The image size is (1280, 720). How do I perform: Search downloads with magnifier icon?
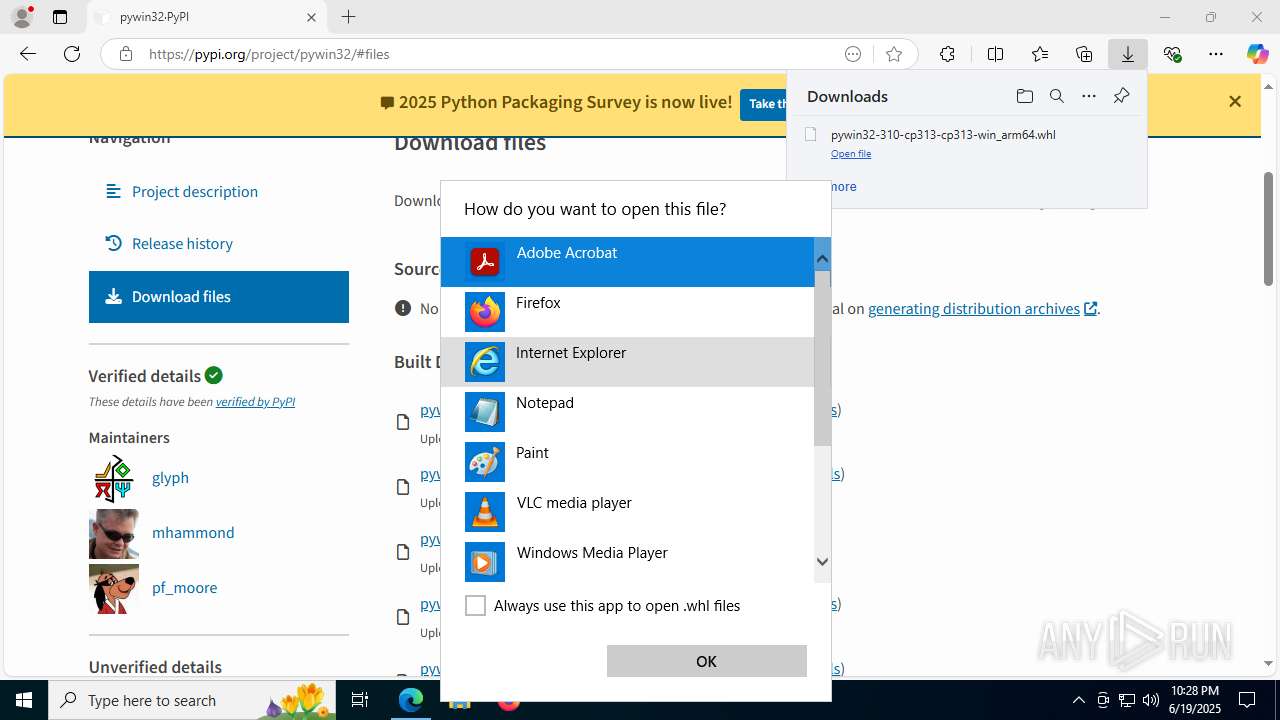(x=1056, y=96)
